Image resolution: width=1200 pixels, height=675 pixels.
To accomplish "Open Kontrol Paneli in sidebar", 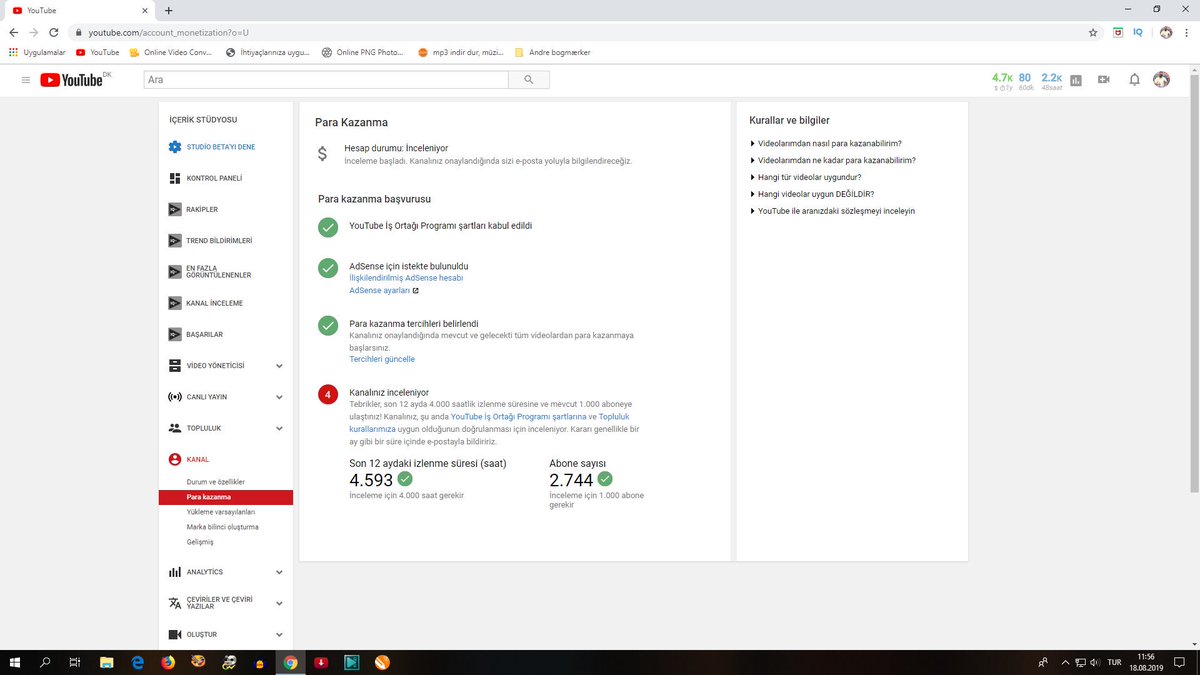I will pyautogui.click(x=206, y=178).
